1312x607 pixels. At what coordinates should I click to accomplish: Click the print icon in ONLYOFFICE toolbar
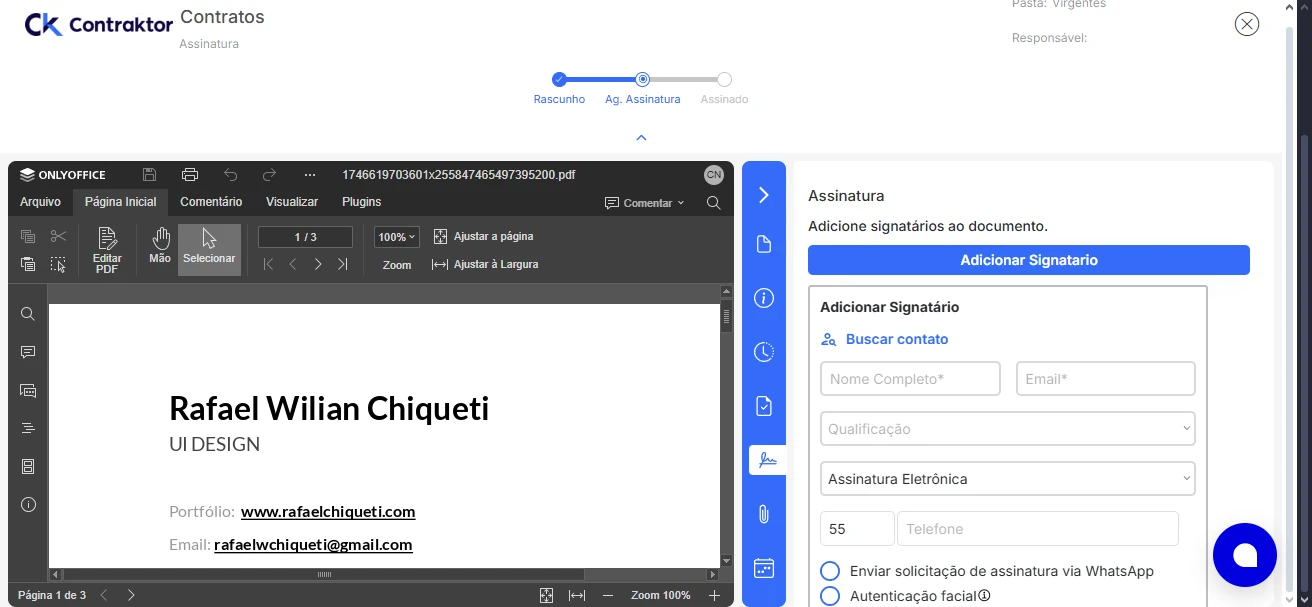coord(190,175)
